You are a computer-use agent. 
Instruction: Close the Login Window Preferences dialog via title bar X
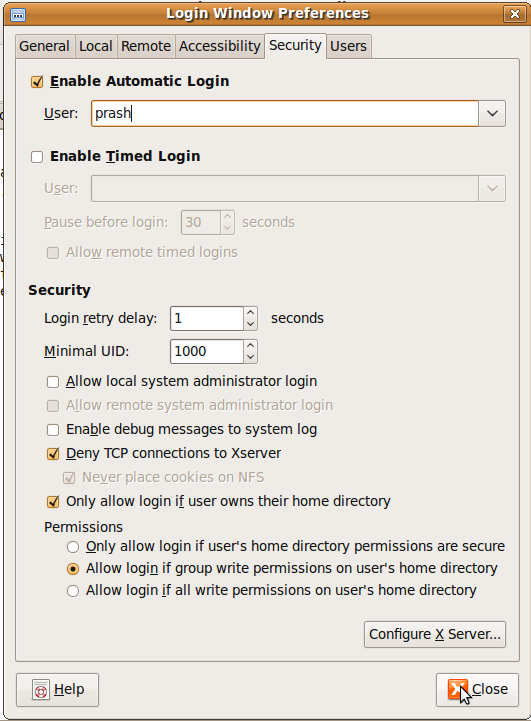click(x=514, y=14)
